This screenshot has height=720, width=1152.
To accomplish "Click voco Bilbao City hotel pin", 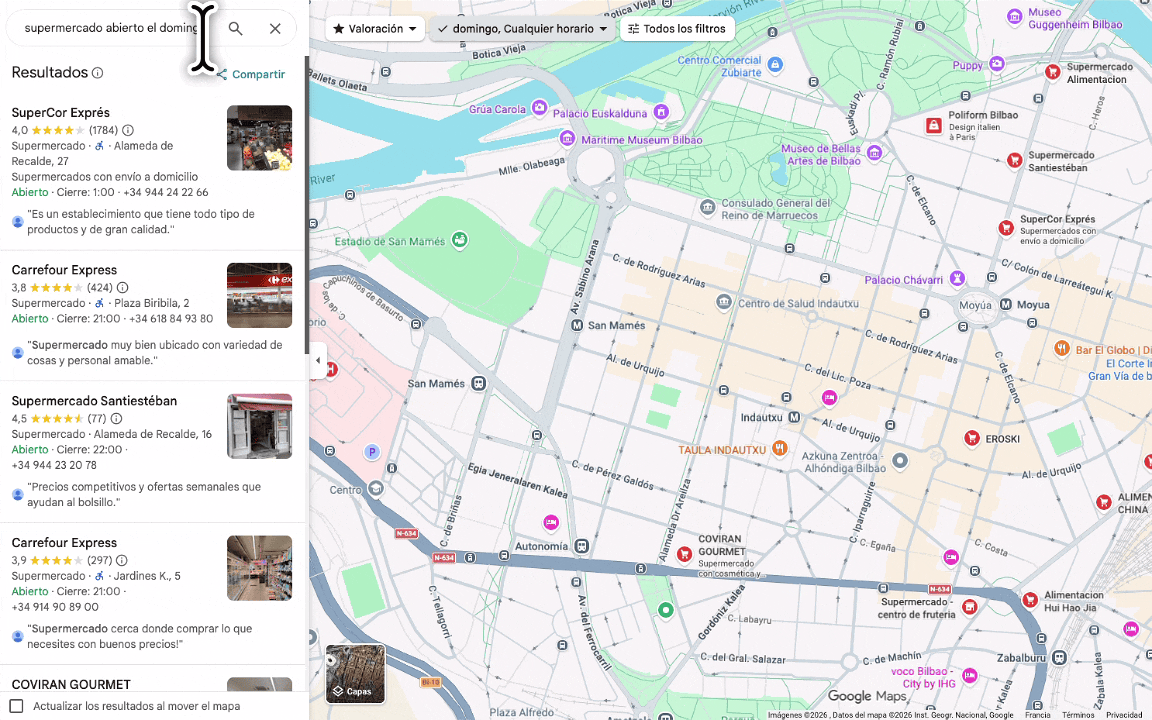I will pos(970,675).
